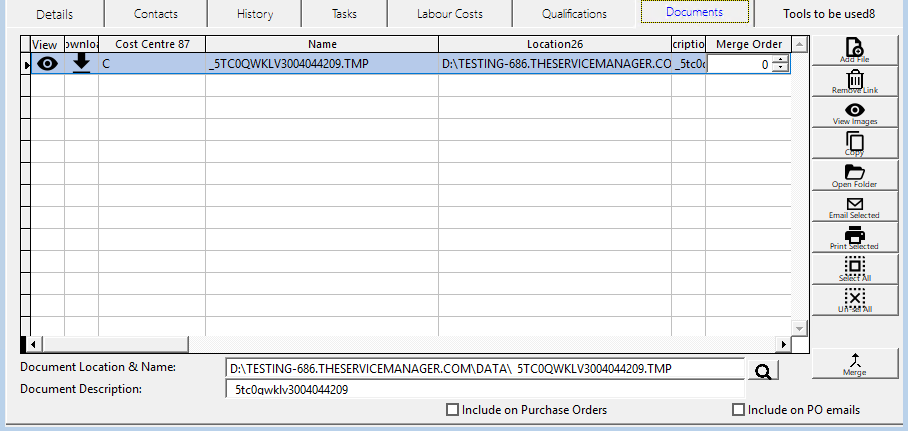908x431 pixels.
Task: Tick the Include on PO emails checkbox
Action: coord(739,410)
